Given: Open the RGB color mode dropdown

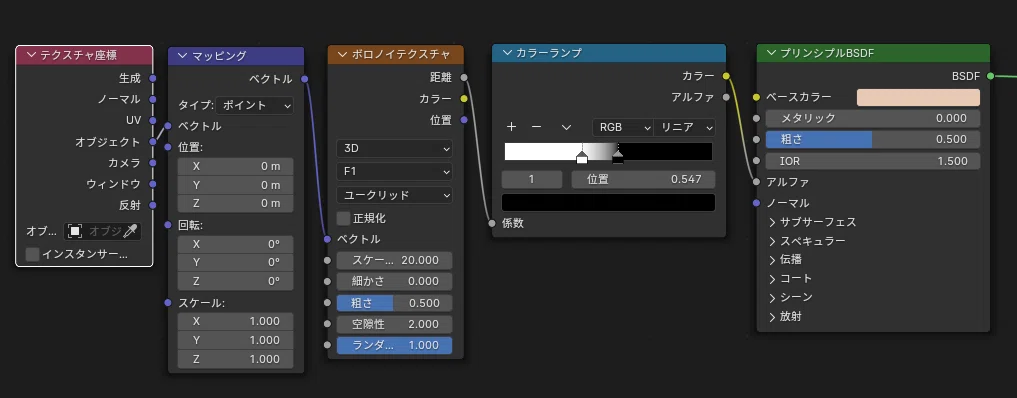Looking at the screenshot, I should point(623,128).
